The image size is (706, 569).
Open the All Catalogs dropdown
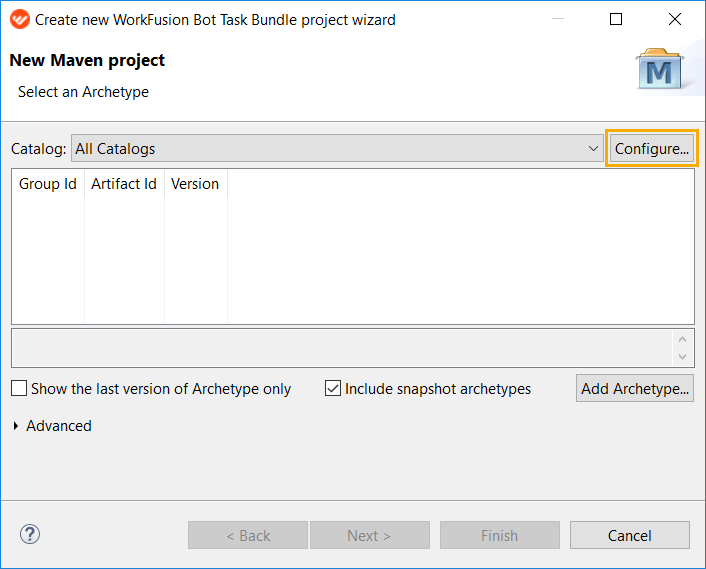pyautogui.click(x=337, y=148)
